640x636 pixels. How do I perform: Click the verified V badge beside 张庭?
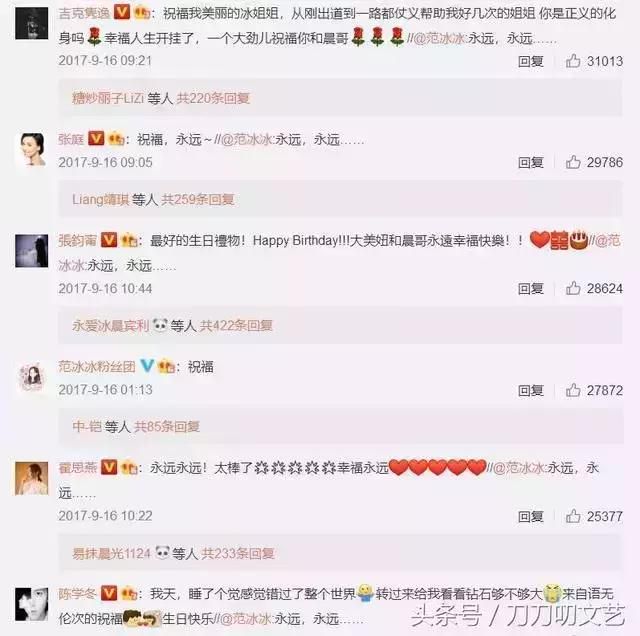tap(96, 139)
